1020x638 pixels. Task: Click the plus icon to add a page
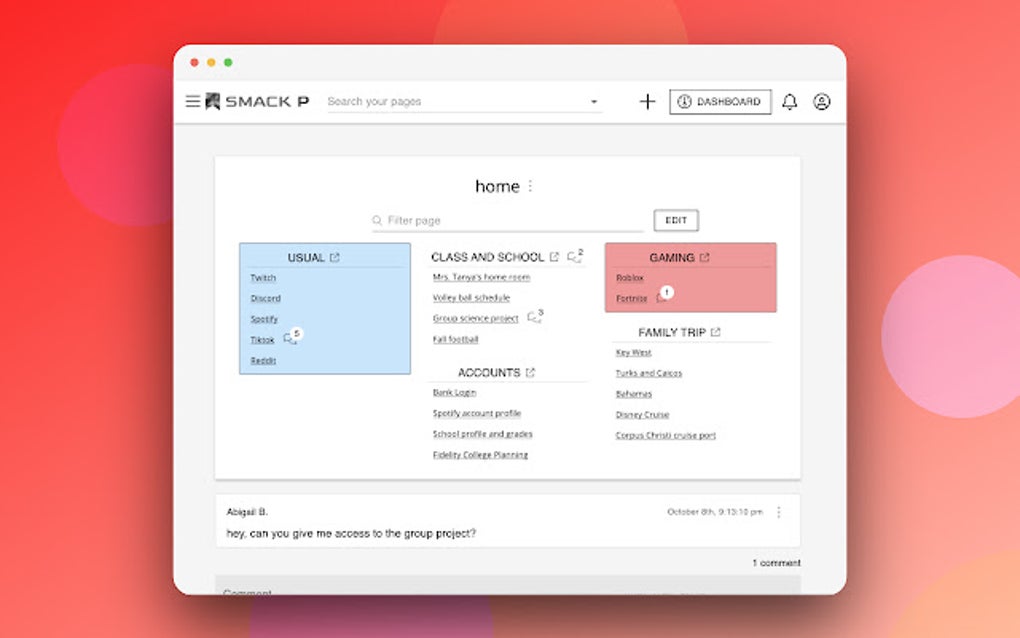coord(646,101)
